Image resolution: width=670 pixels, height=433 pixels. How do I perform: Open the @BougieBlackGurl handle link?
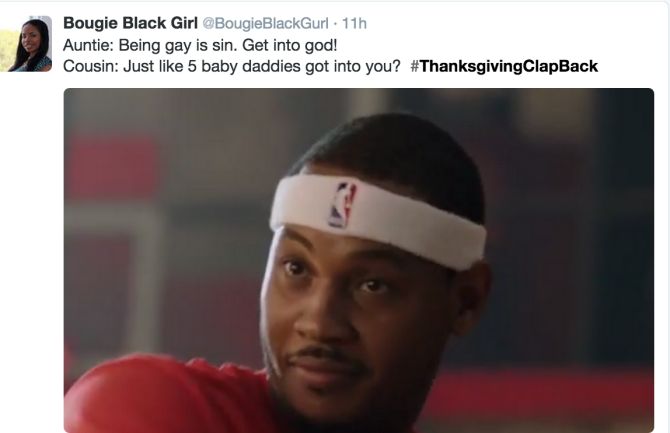click(x=265, y=24)
